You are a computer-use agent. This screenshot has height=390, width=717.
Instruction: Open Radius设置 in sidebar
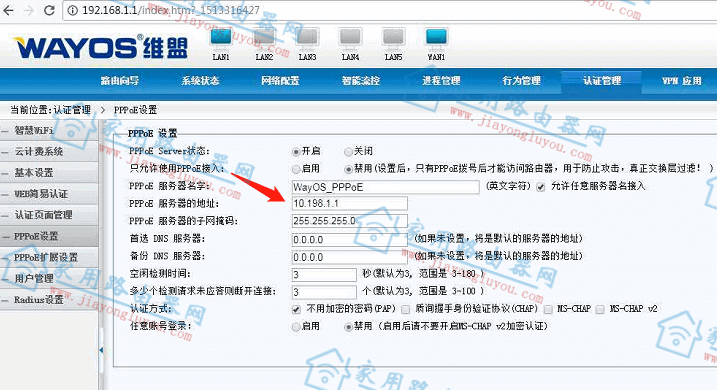49,300
